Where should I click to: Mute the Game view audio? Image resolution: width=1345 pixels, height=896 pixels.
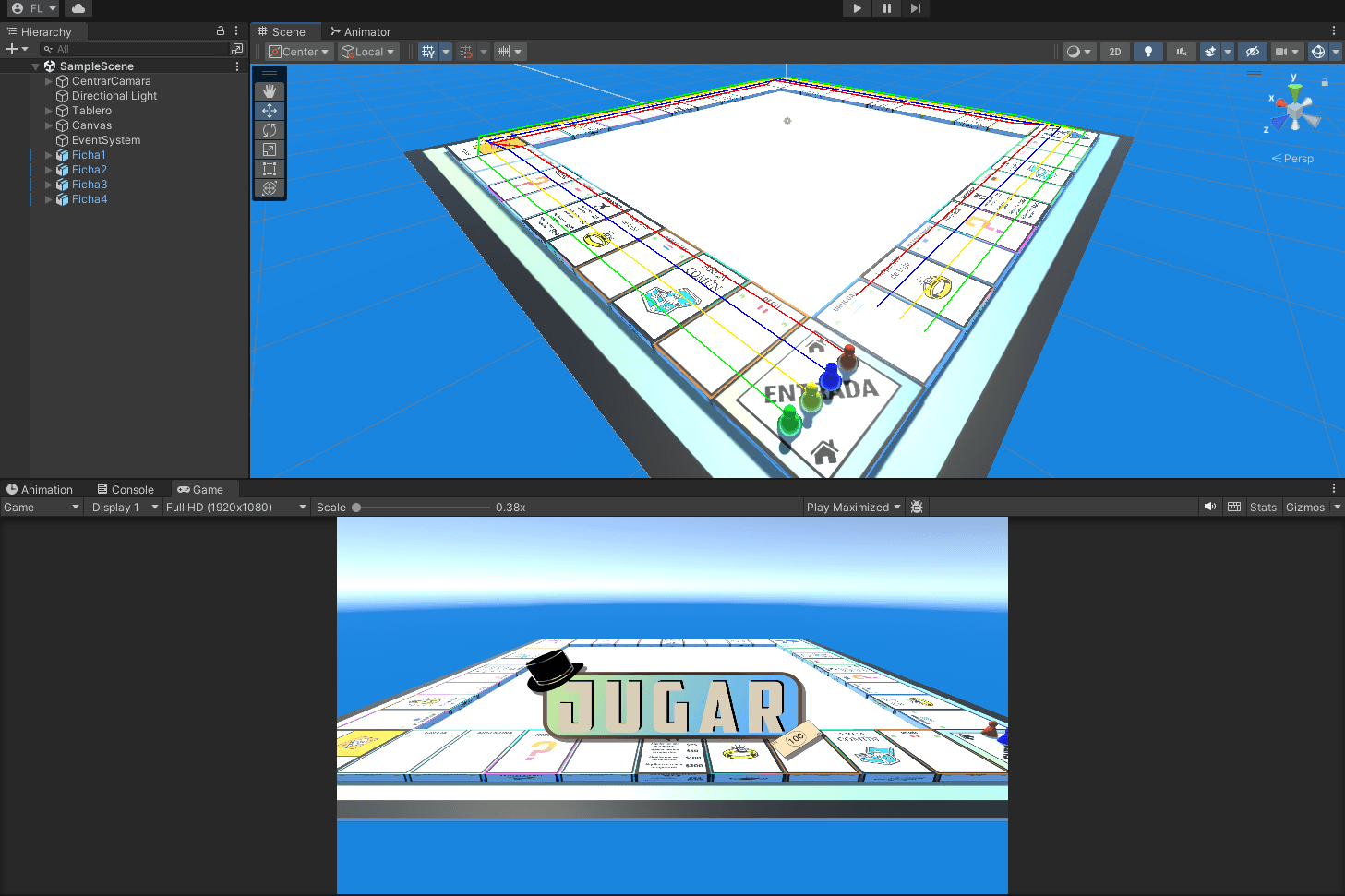coord(1210,507)
